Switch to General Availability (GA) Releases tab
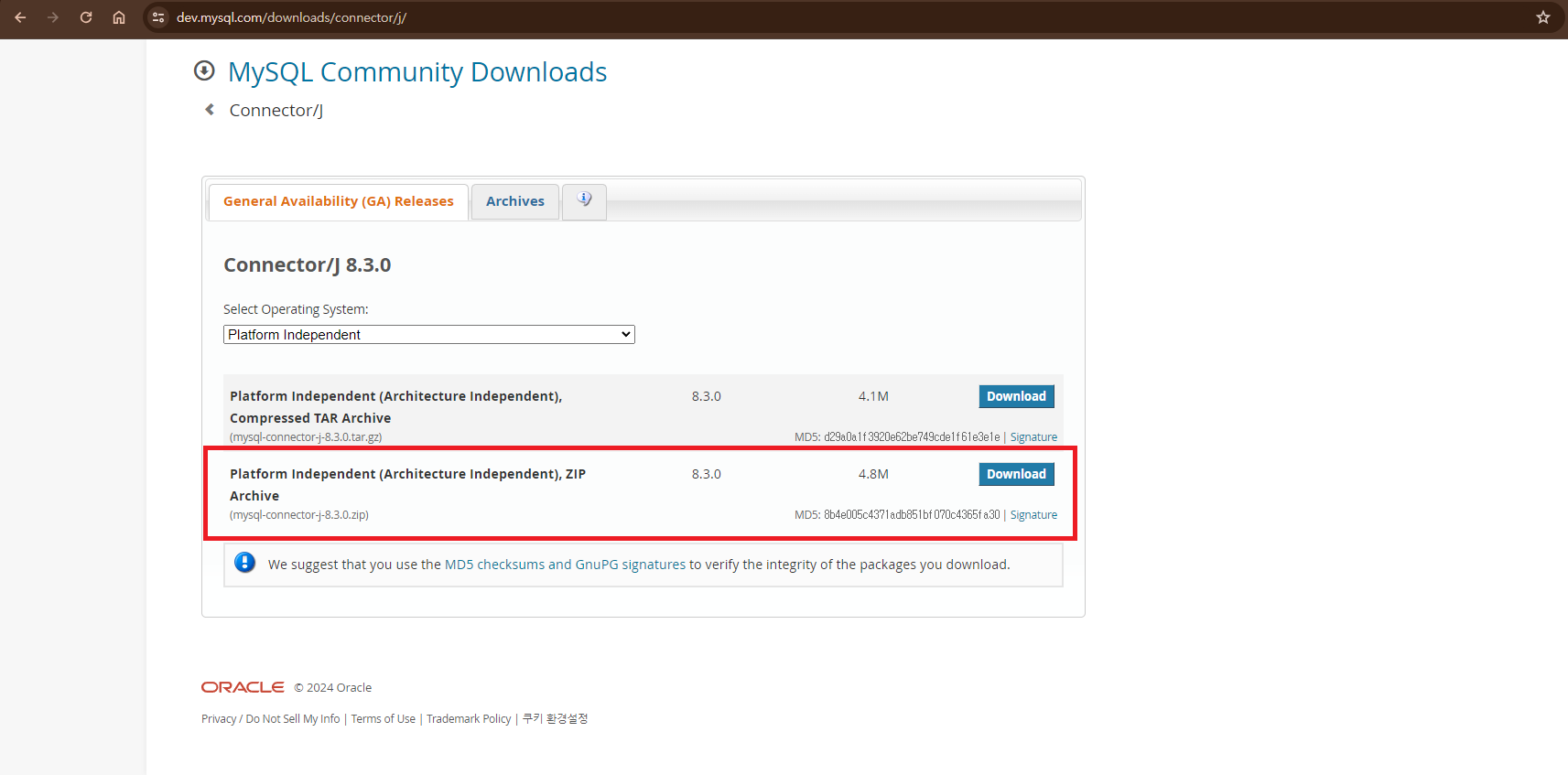 339,201
